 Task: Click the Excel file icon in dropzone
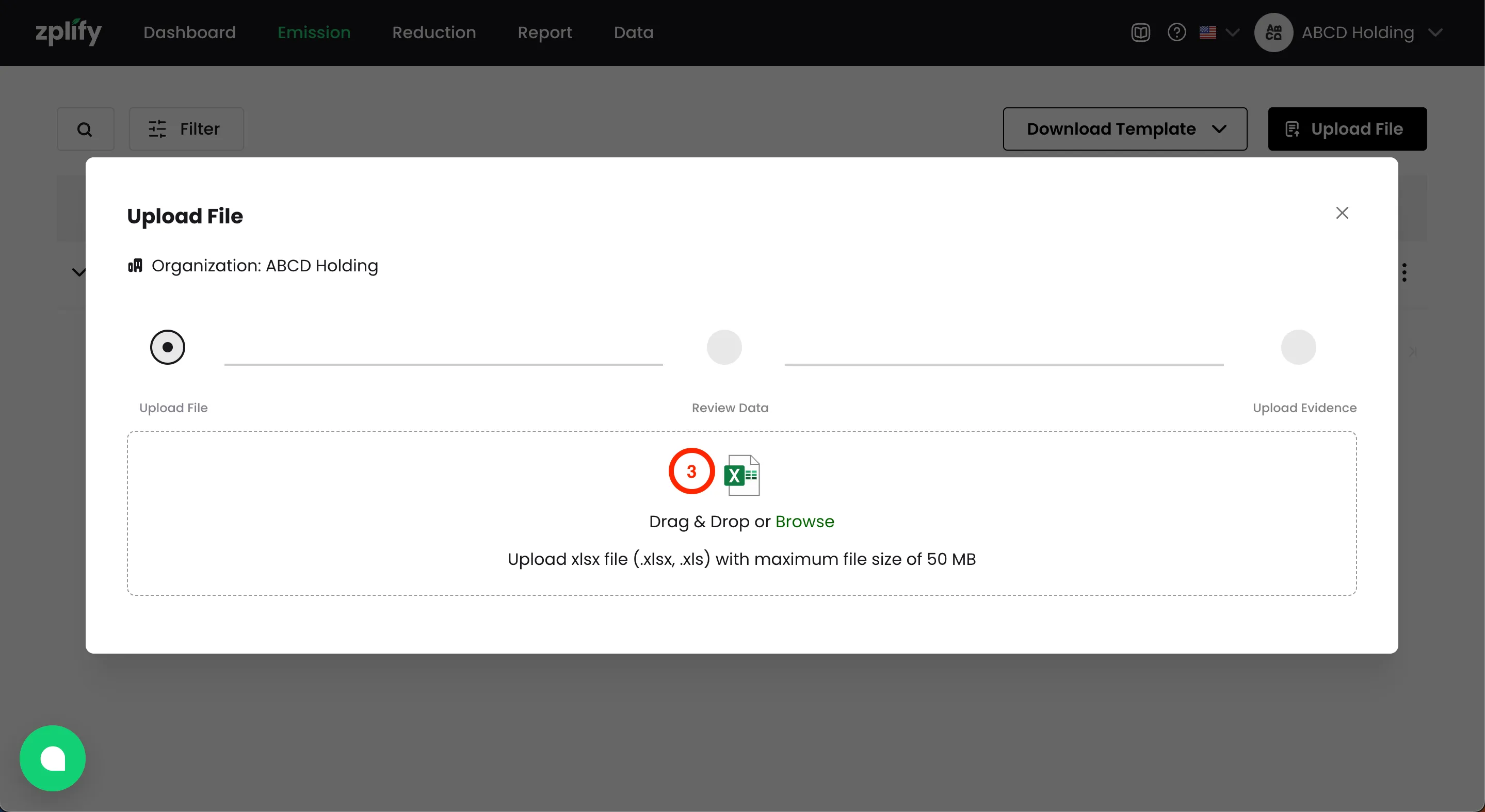click(x=742, y=475)
